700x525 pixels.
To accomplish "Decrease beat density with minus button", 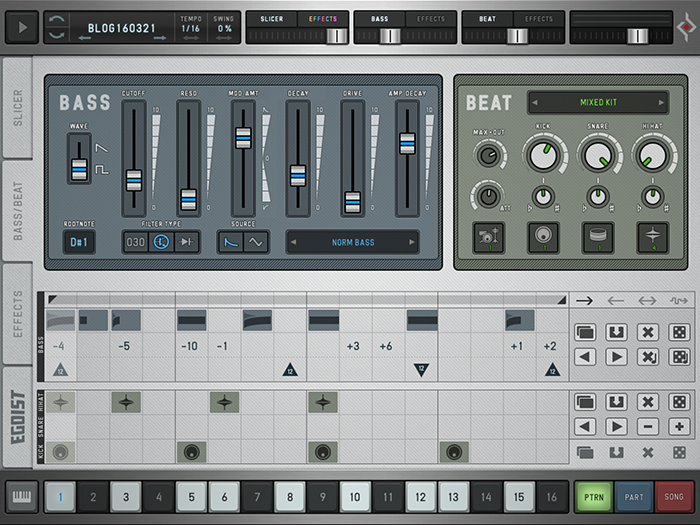I will pyautogui.click(x=648, y=427).
